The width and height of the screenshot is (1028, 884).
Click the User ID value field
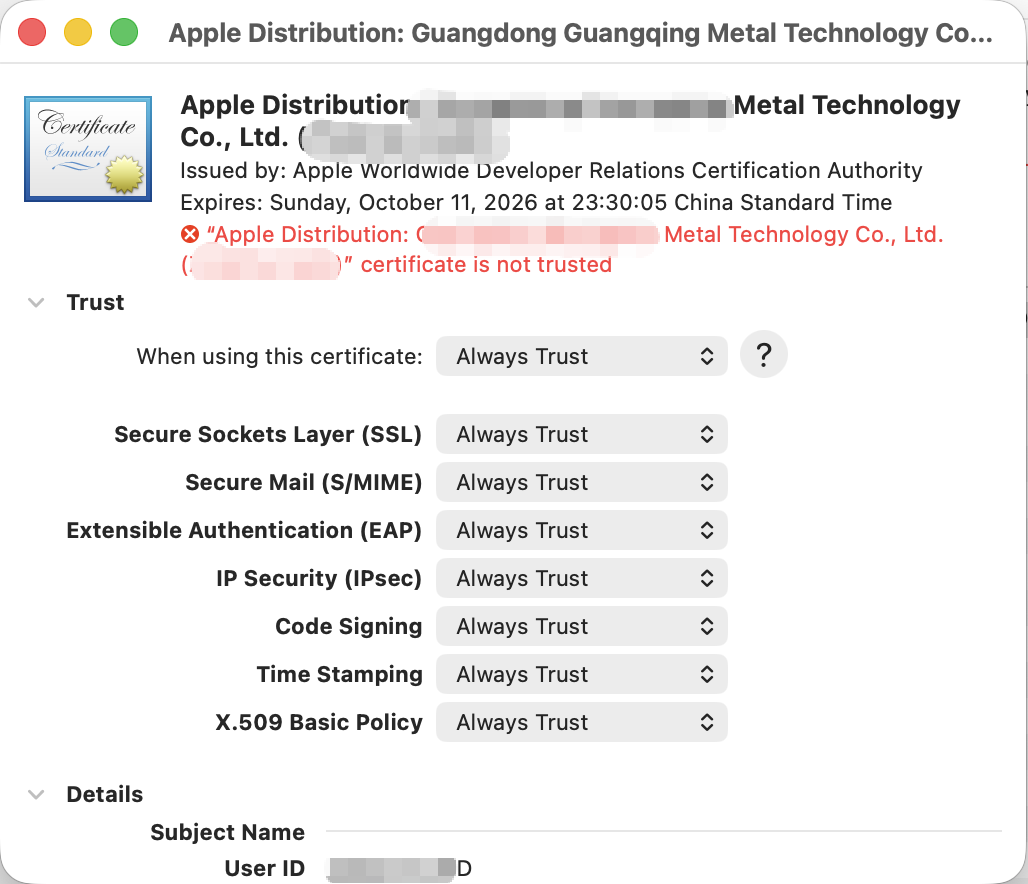click(400, 868)
